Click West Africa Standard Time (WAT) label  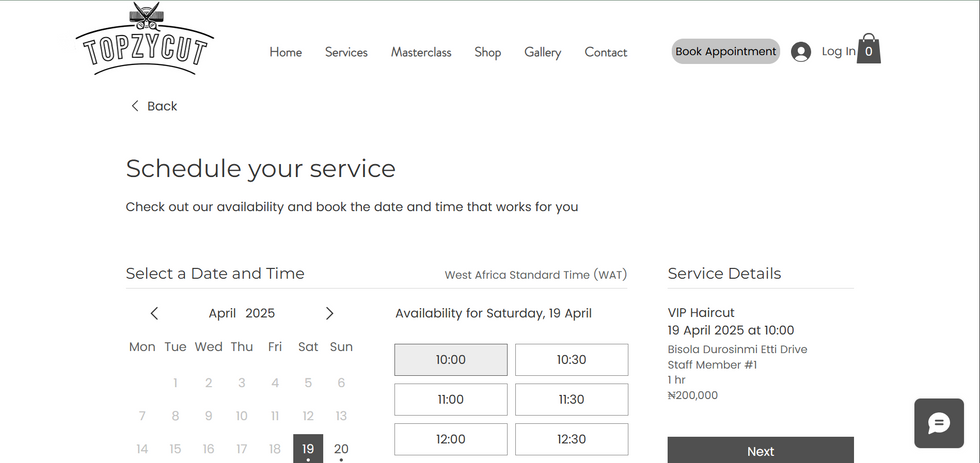click(x=536, y=275)
